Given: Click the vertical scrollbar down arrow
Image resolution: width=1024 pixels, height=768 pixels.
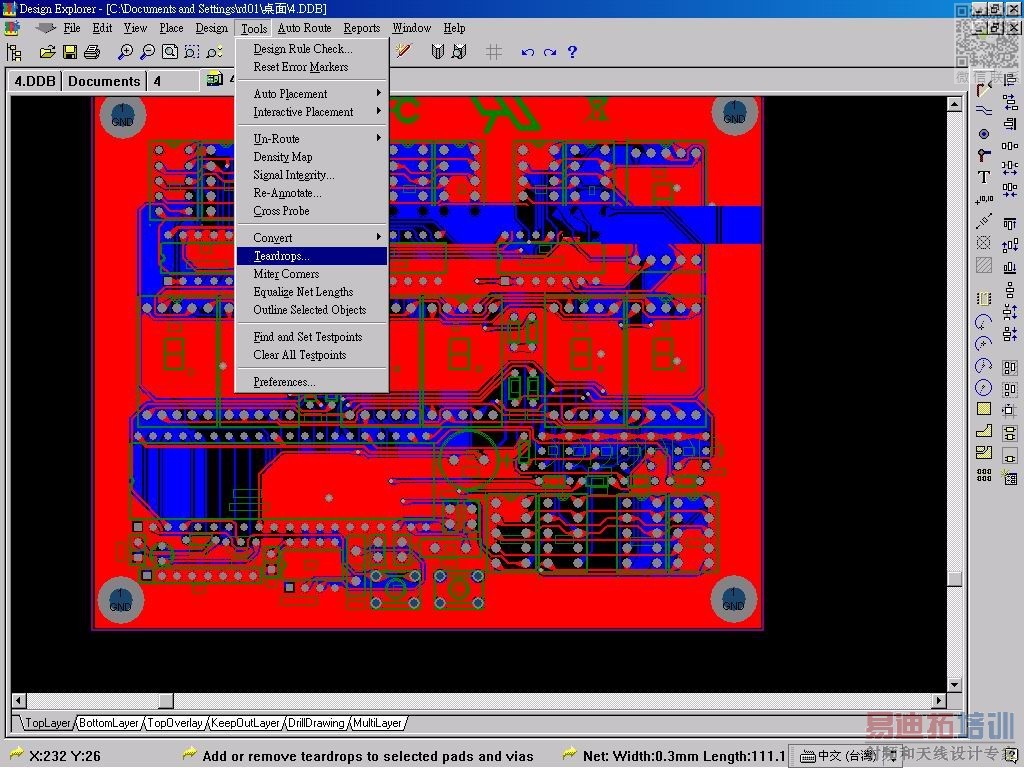Looking at the screenshot, I should click(x=954, y=685).
